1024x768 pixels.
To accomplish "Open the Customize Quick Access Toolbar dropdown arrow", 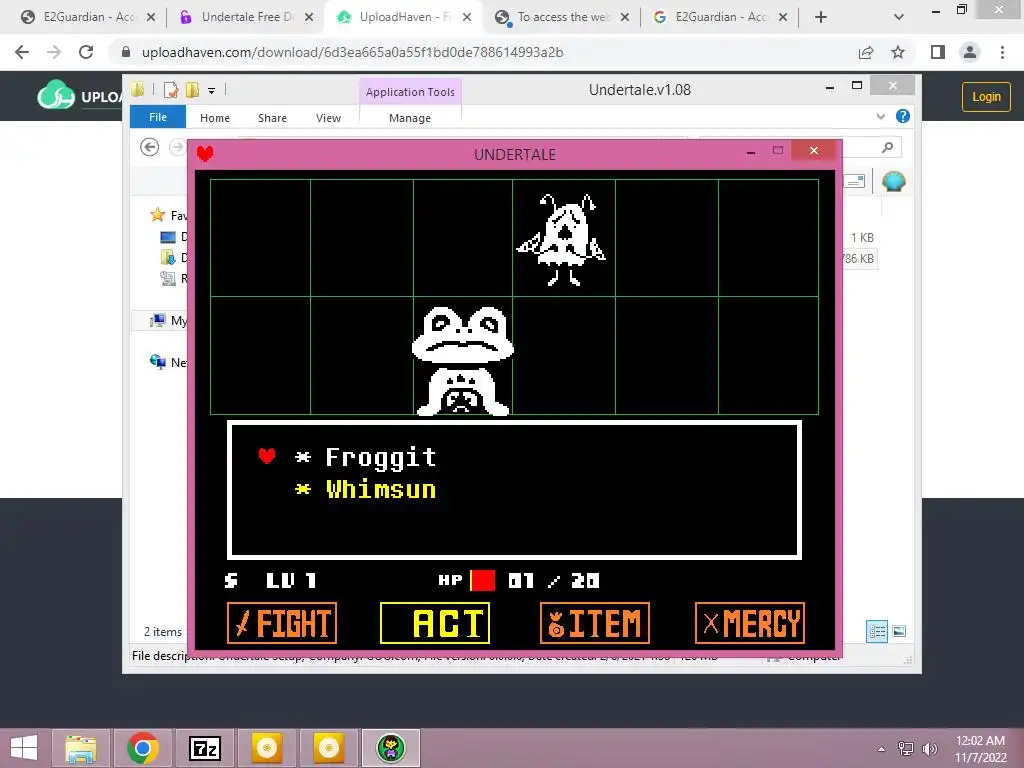I will coord(212,91).
